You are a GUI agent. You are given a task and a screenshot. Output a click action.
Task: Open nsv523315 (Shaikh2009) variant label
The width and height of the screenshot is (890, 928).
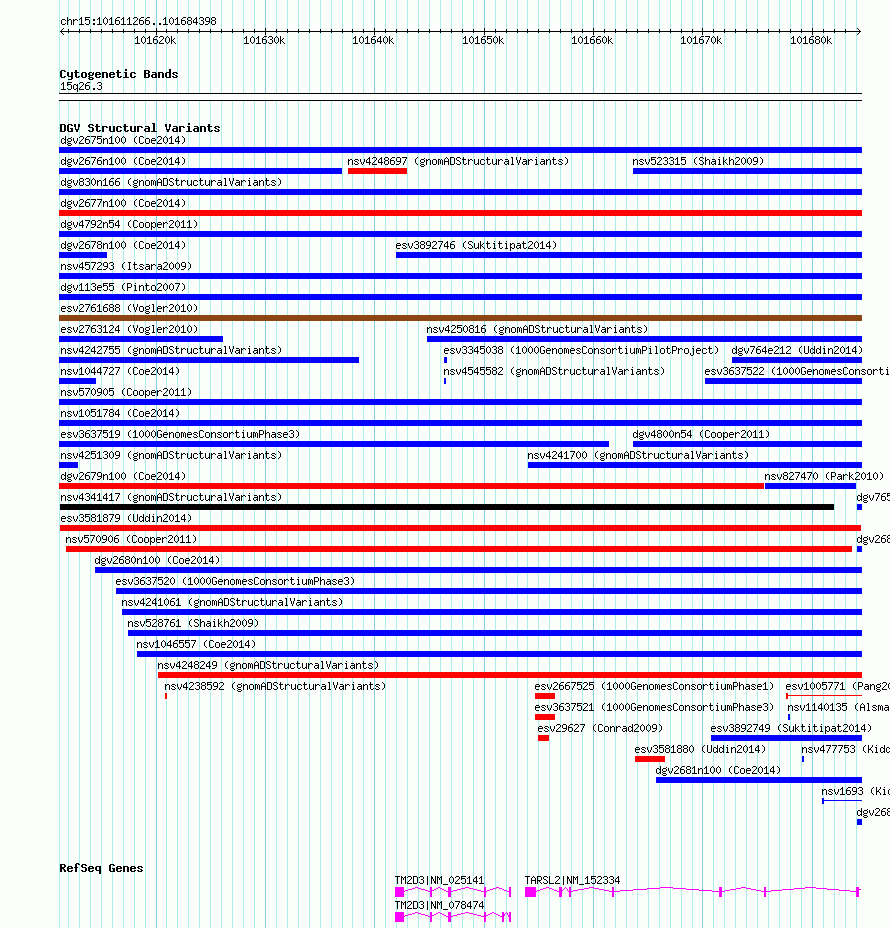coord(698,161)
